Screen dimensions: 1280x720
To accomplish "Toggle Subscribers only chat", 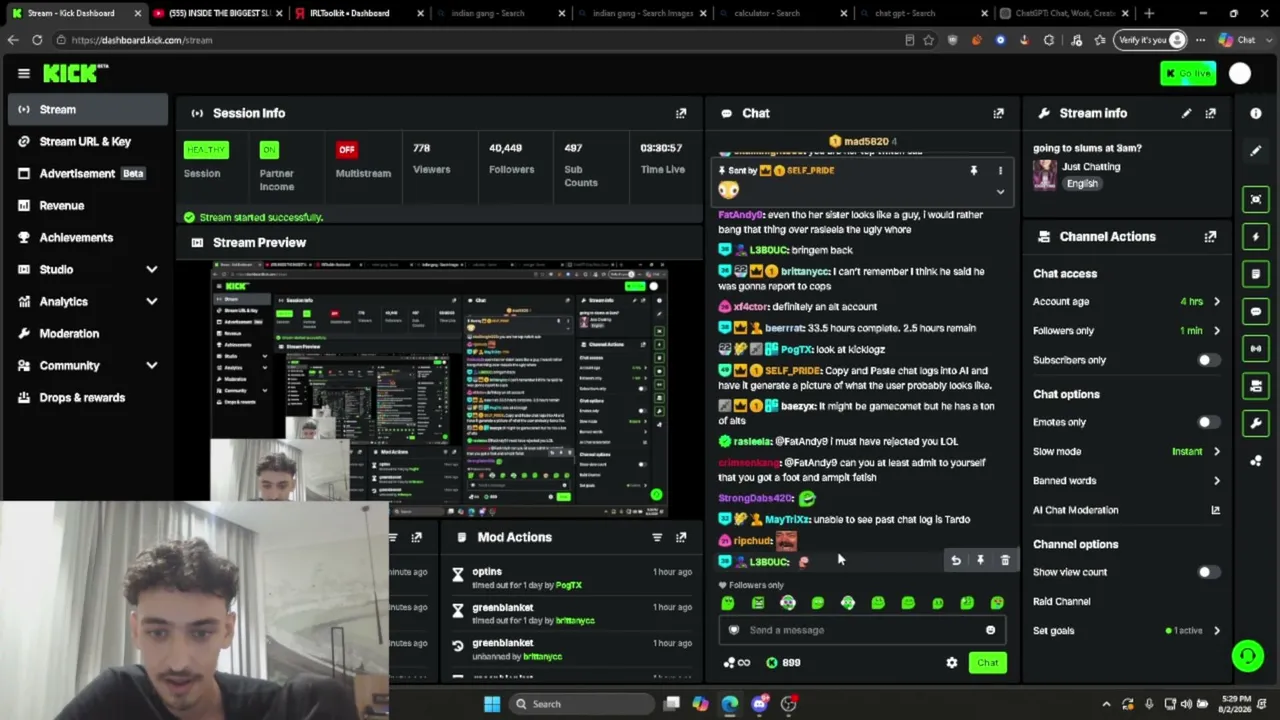I will coord(1209,360).
